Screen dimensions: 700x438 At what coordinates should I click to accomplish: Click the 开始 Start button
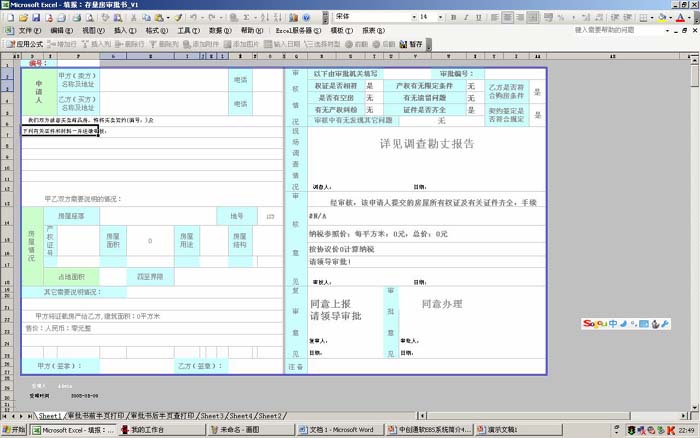point(14,430)
